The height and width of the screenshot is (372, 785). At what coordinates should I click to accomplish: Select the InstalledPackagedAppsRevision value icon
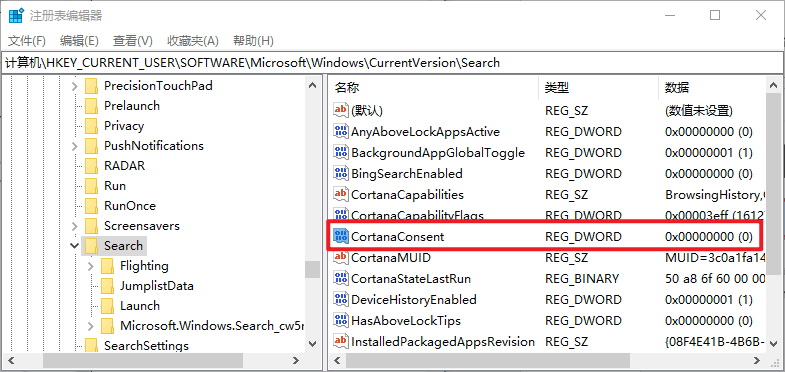pos(341,341)
